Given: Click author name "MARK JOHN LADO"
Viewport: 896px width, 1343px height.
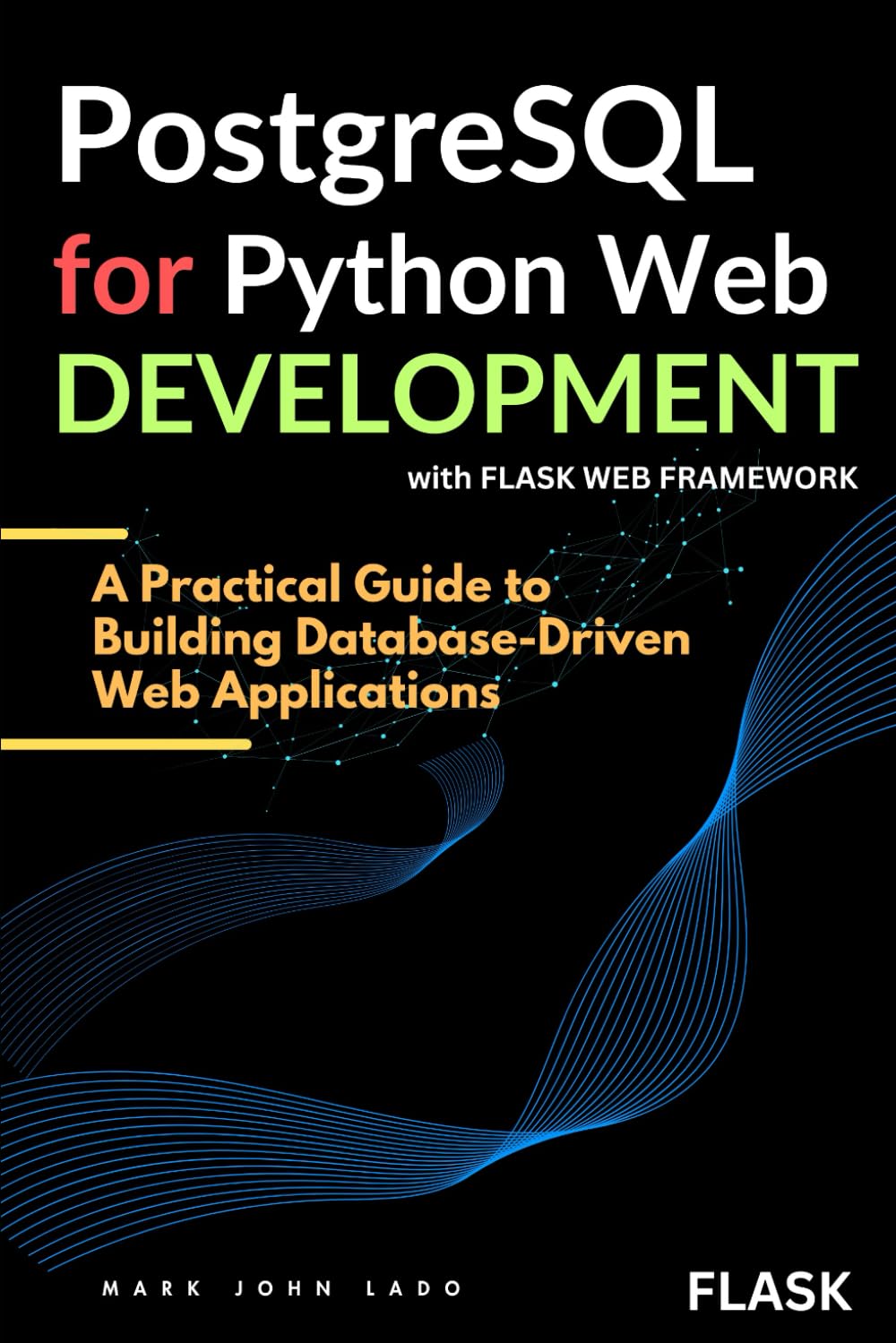Looking at the screenshot, I should (282, 1288).
